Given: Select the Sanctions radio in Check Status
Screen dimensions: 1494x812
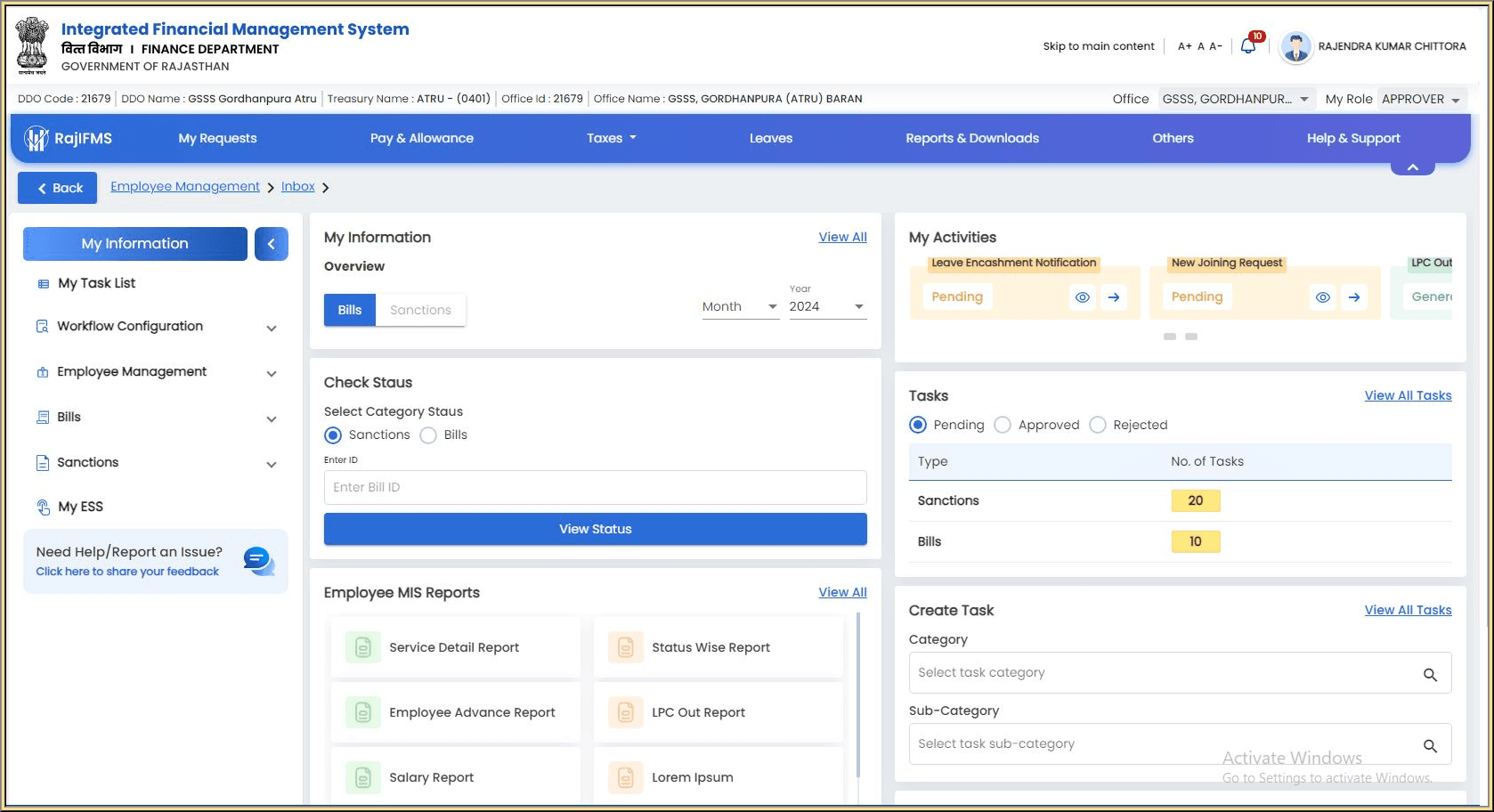Looking at the screenshot, I should click(333, 435).
